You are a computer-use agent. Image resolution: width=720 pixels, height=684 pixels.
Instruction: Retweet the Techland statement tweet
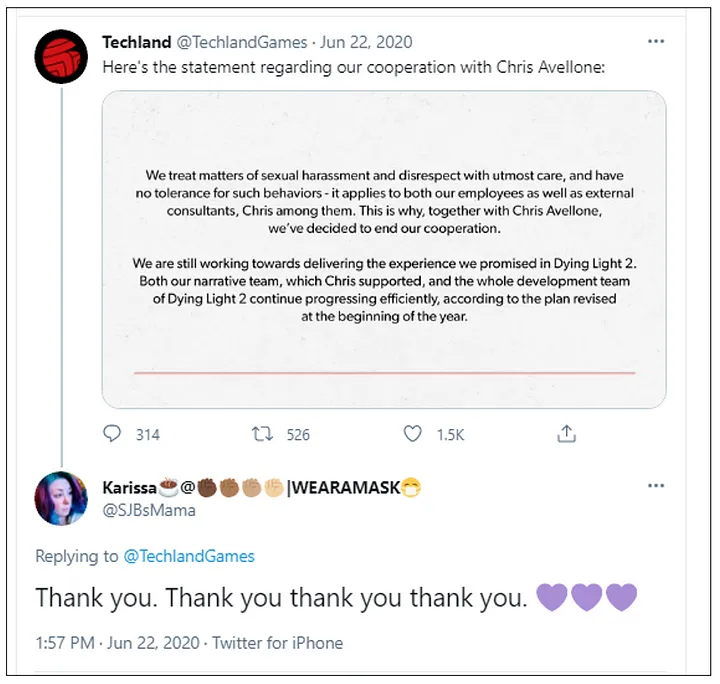pyautogui.click(x=262, y=434)
